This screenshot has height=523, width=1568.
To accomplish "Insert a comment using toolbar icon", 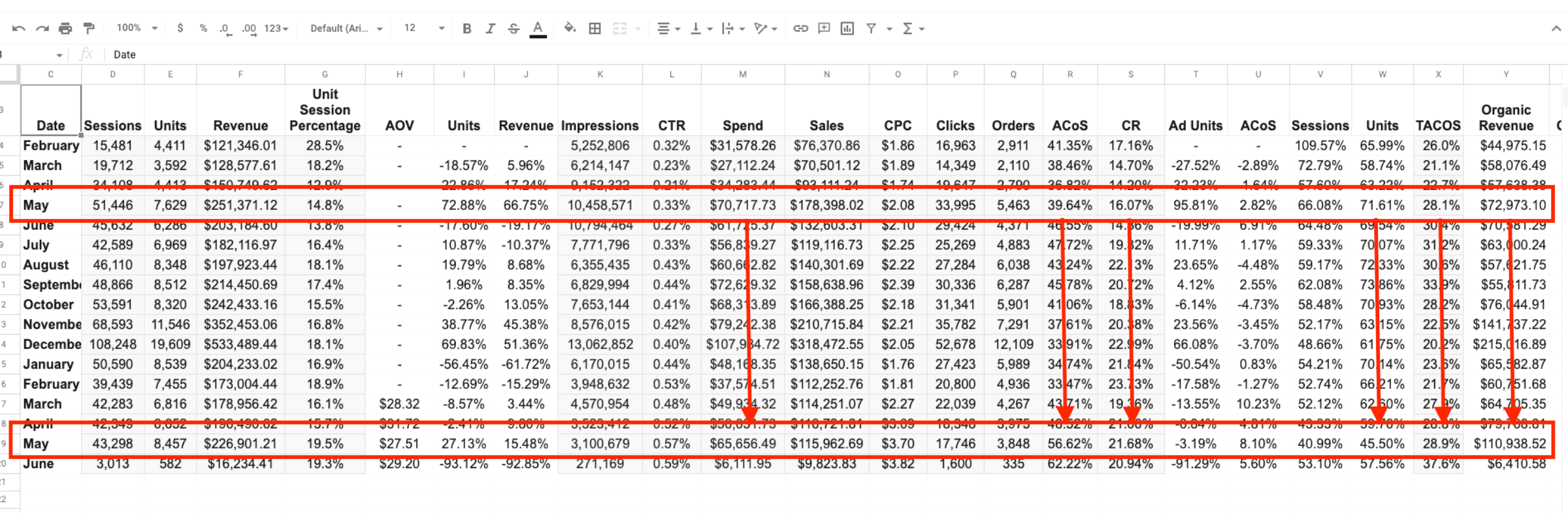I will pos(824,29).
